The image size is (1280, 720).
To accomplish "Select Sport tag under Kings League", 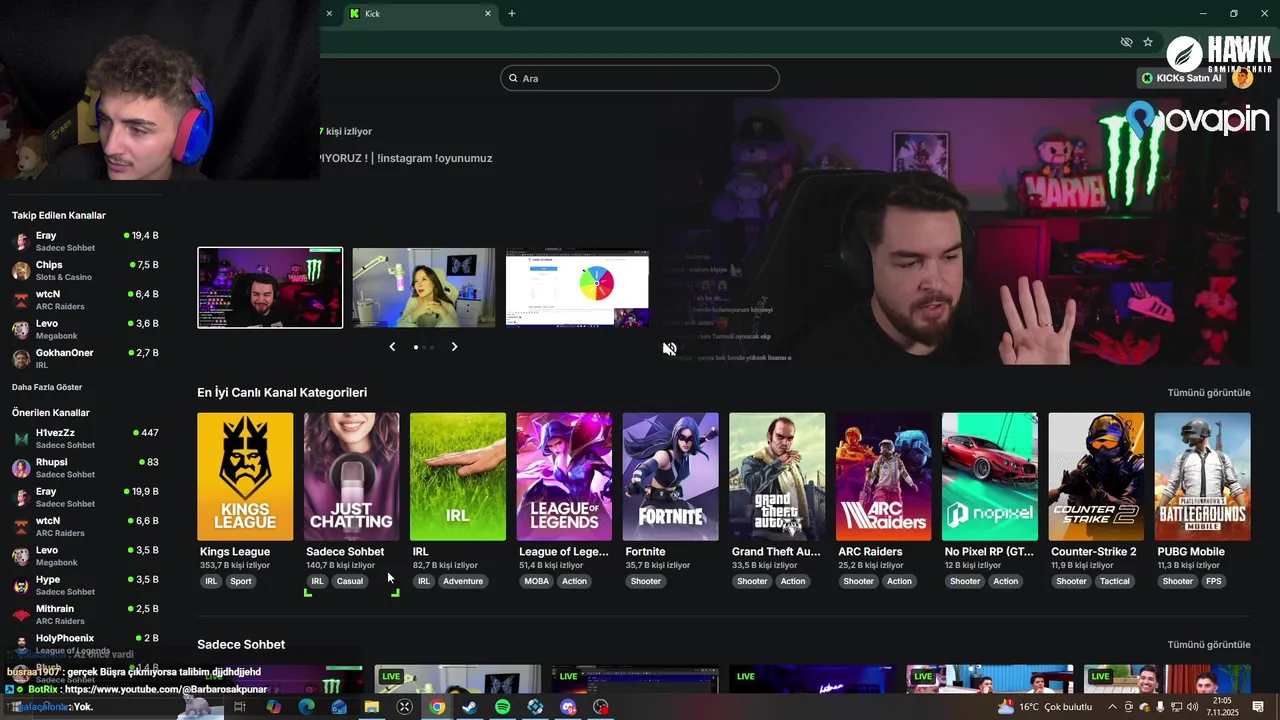I will (x=241, y=581).
